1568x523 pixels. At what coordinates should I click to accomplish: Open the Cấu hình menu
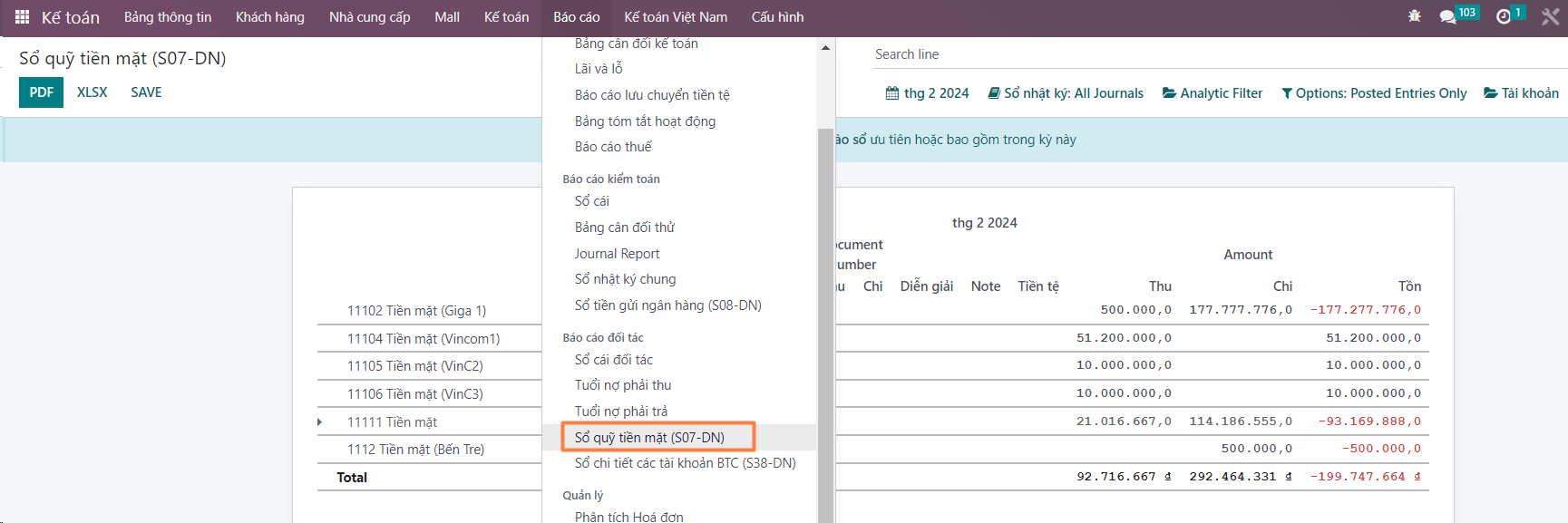pyautogui.click(x=777, y=17)
